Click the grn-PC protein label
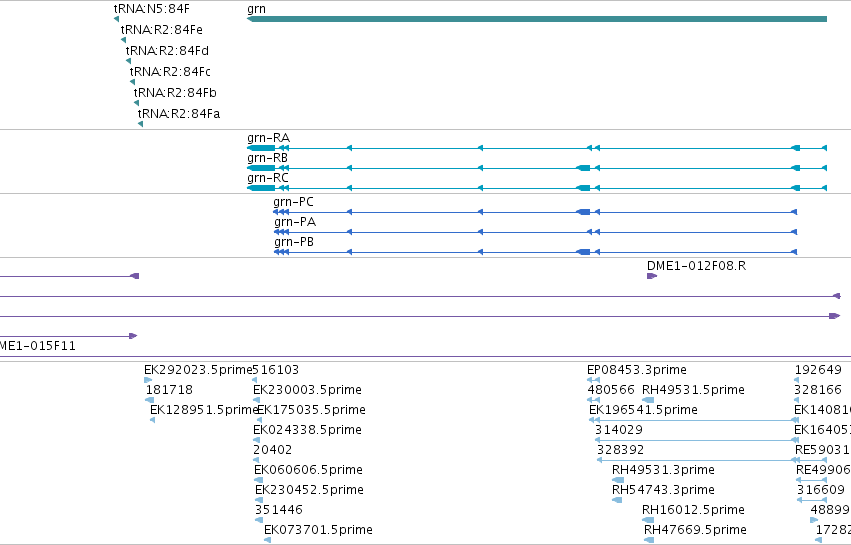The height and width of the screenshot is (545, 851). (x=294, y=201)
